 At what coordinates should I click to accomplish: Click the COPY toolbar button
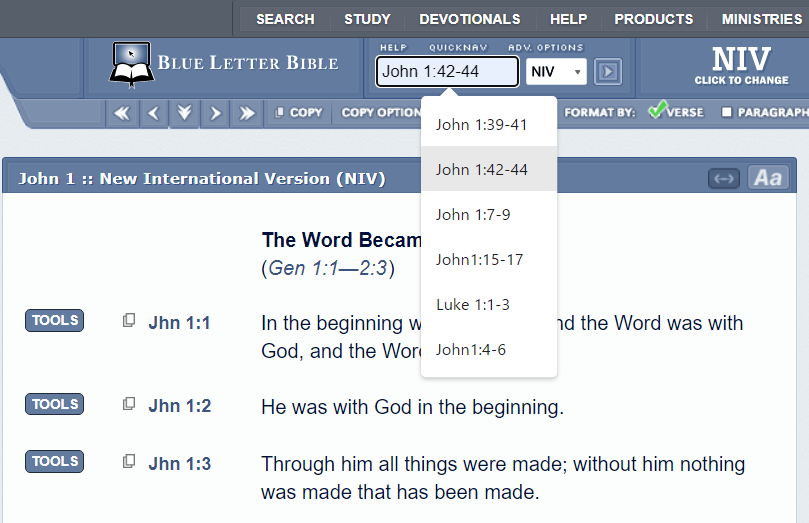click(x=298, y=112)
